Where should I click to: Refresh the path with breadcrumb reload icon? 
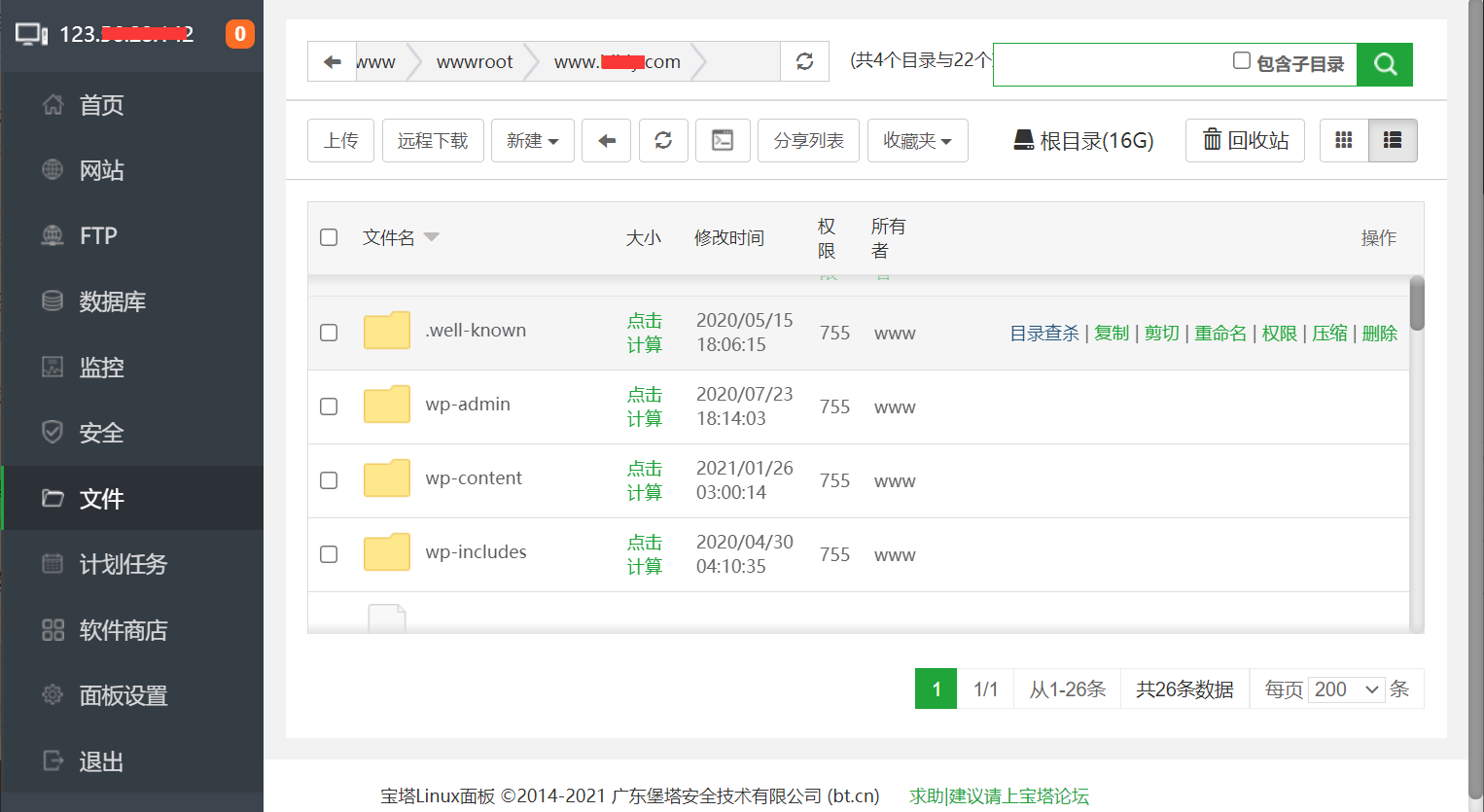[x=804, y=61]
